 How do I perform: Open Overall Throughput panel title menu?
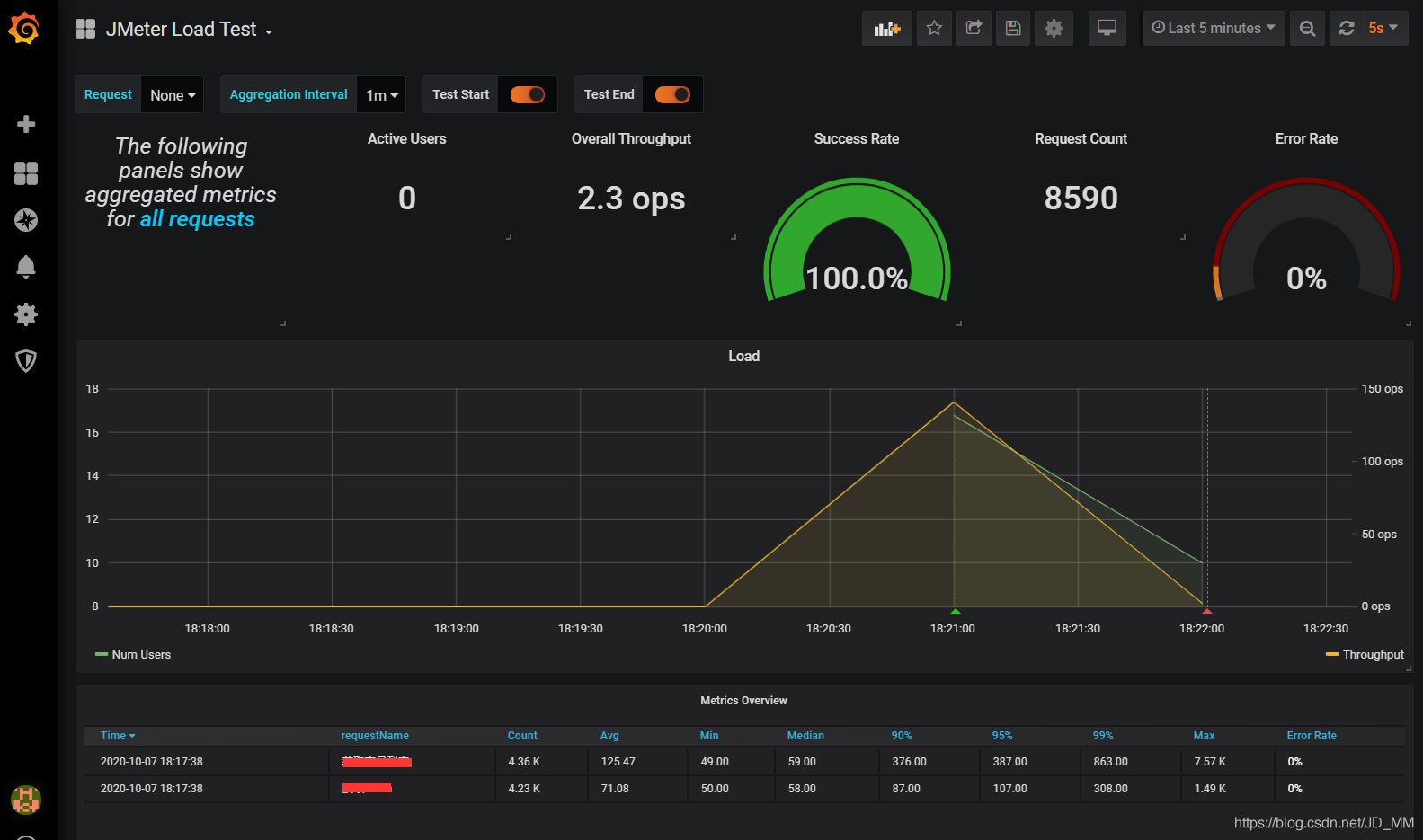[631, 139]
